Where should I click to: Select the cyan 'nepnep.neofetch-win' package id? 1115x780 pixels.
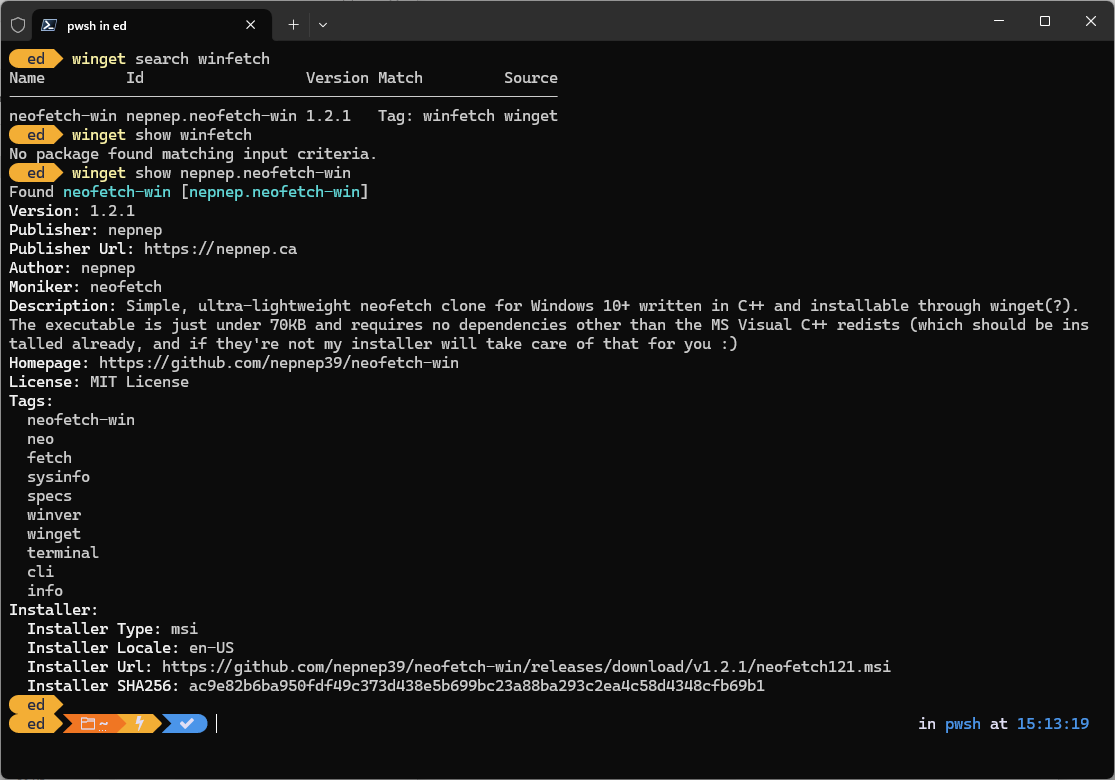tap(277, 191)
